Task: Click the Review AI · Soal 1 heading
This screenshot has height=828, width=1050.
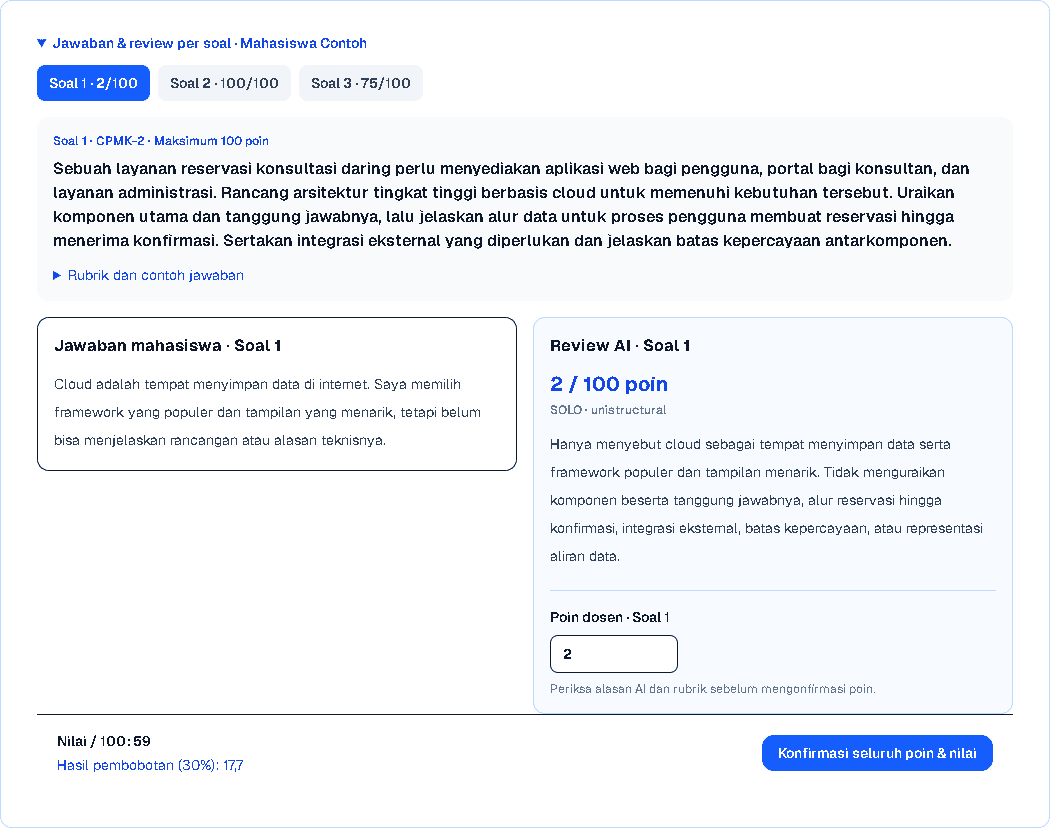Action: coord(619,346)
